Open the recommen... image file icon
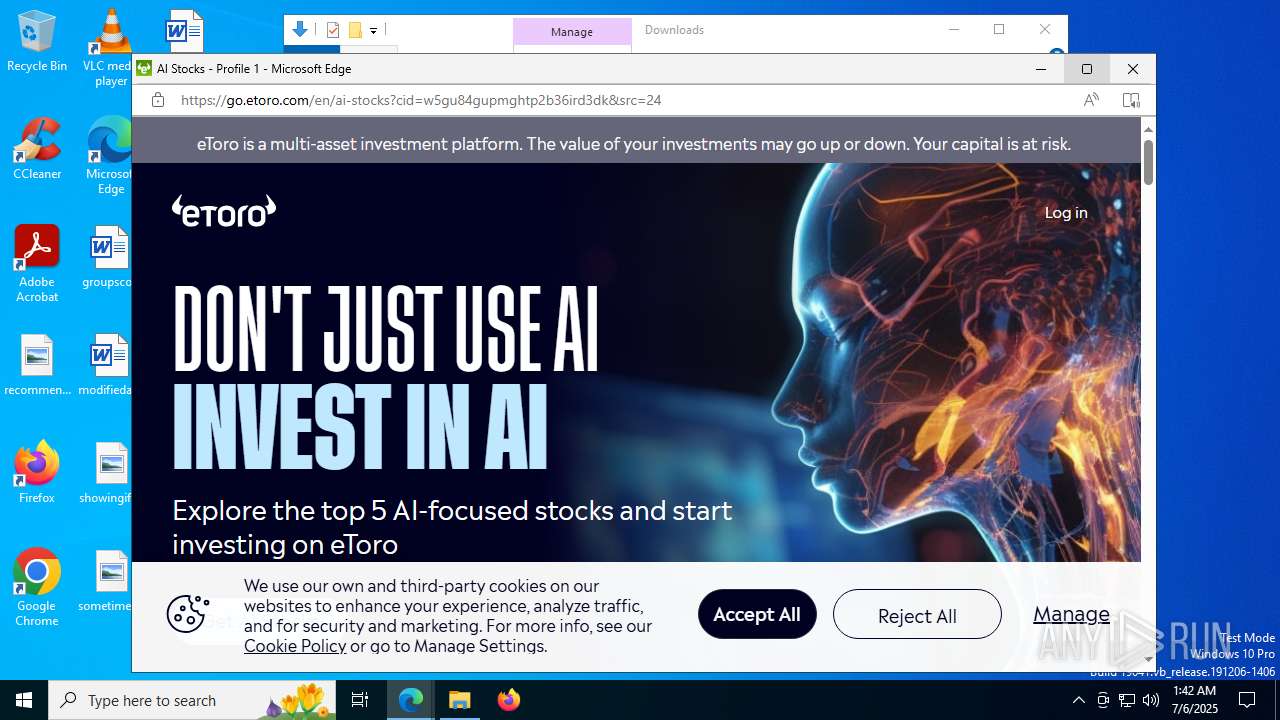Image resolution: width=1280 pixels, height=720 pixels. (x=37, y=364)
